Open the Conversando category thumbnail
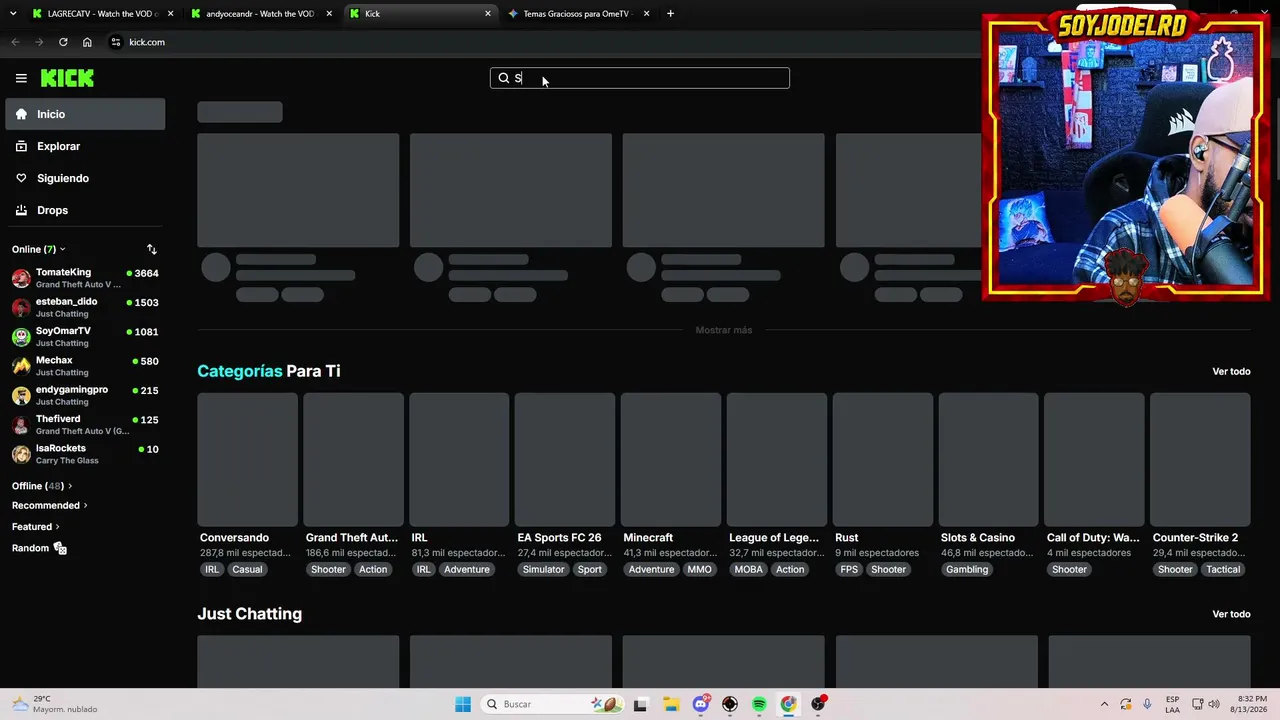 point(247,459)
